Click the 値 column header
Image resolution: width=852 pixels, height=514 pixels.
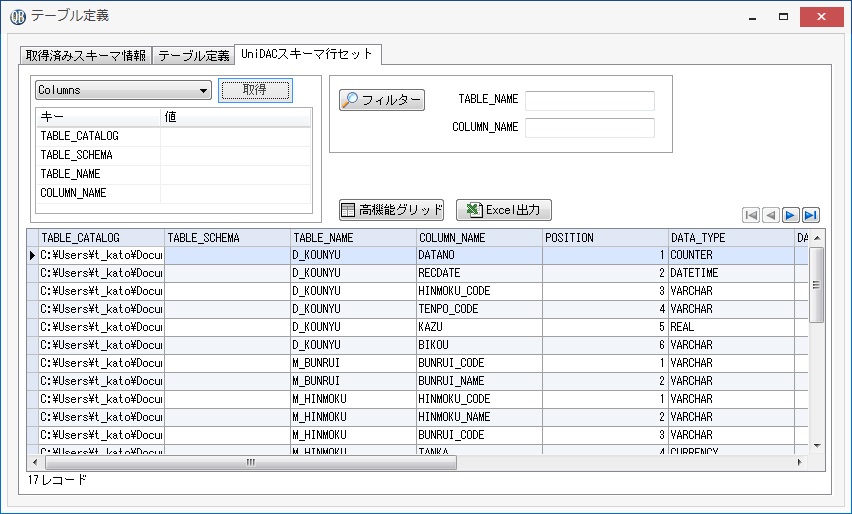[236, 117]
